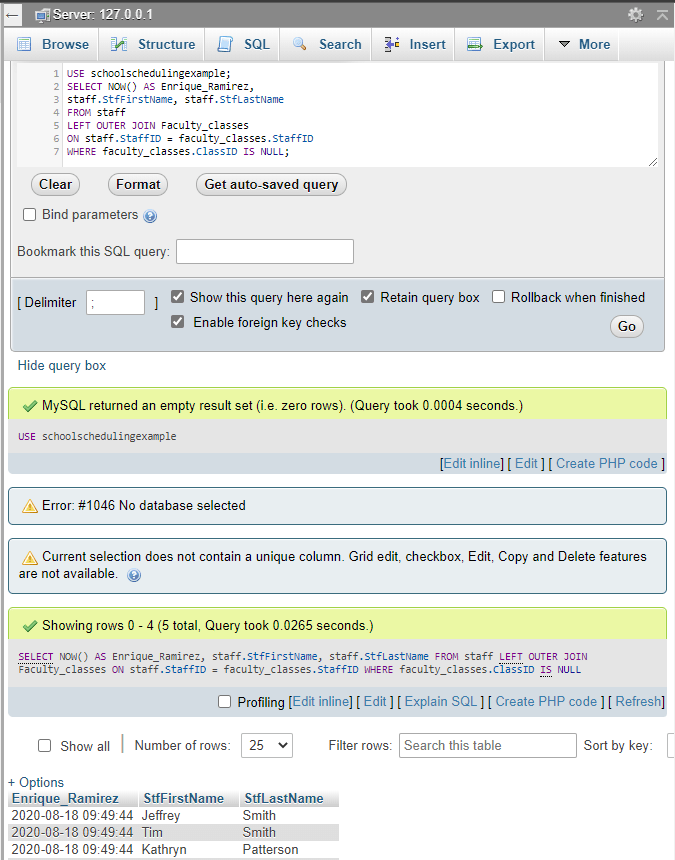The height and width of the screenshot is (860, 675).
Task: Uncheck Show this query here again
Action: [x=177, y=297]
